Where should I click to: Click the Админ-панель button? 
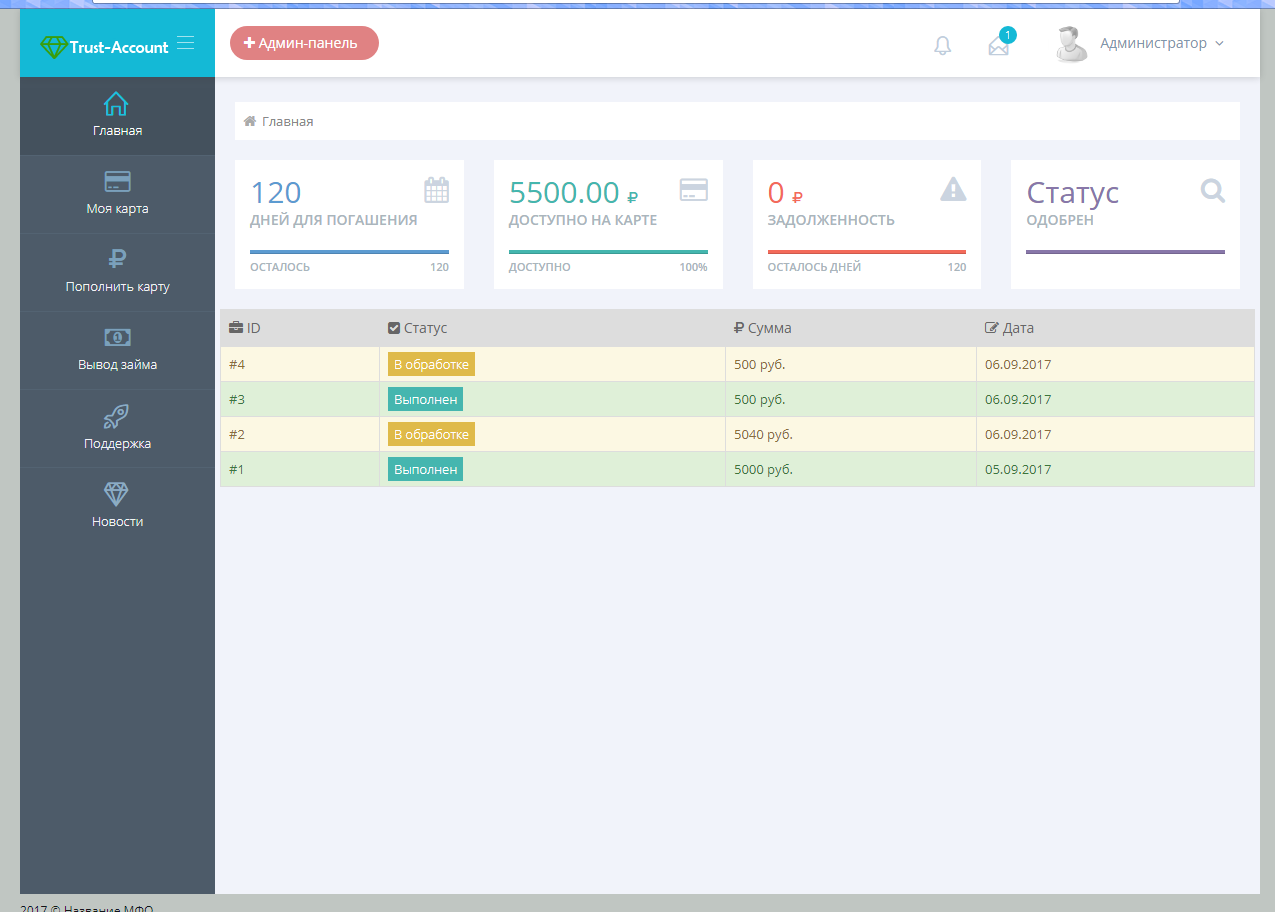[304, 43]
